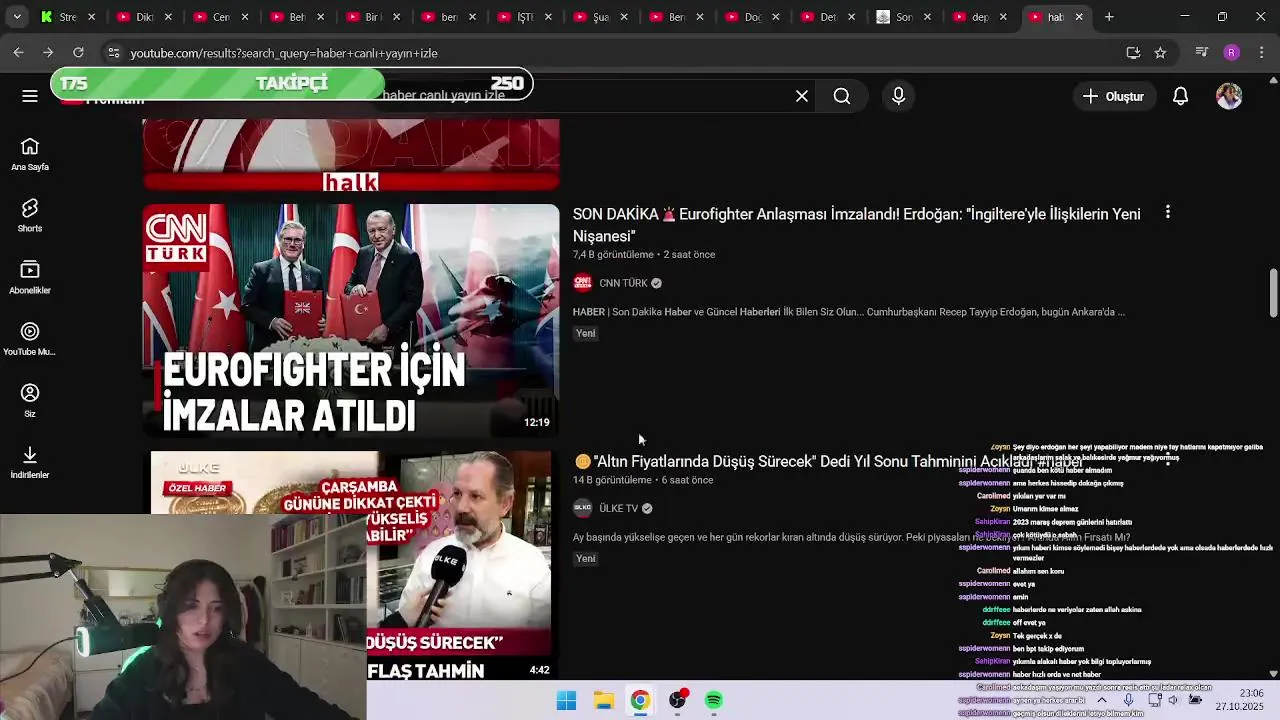Click the taskbar volume speaker icon
This screenshot has width=1280, height=720.
(1173, 700)
